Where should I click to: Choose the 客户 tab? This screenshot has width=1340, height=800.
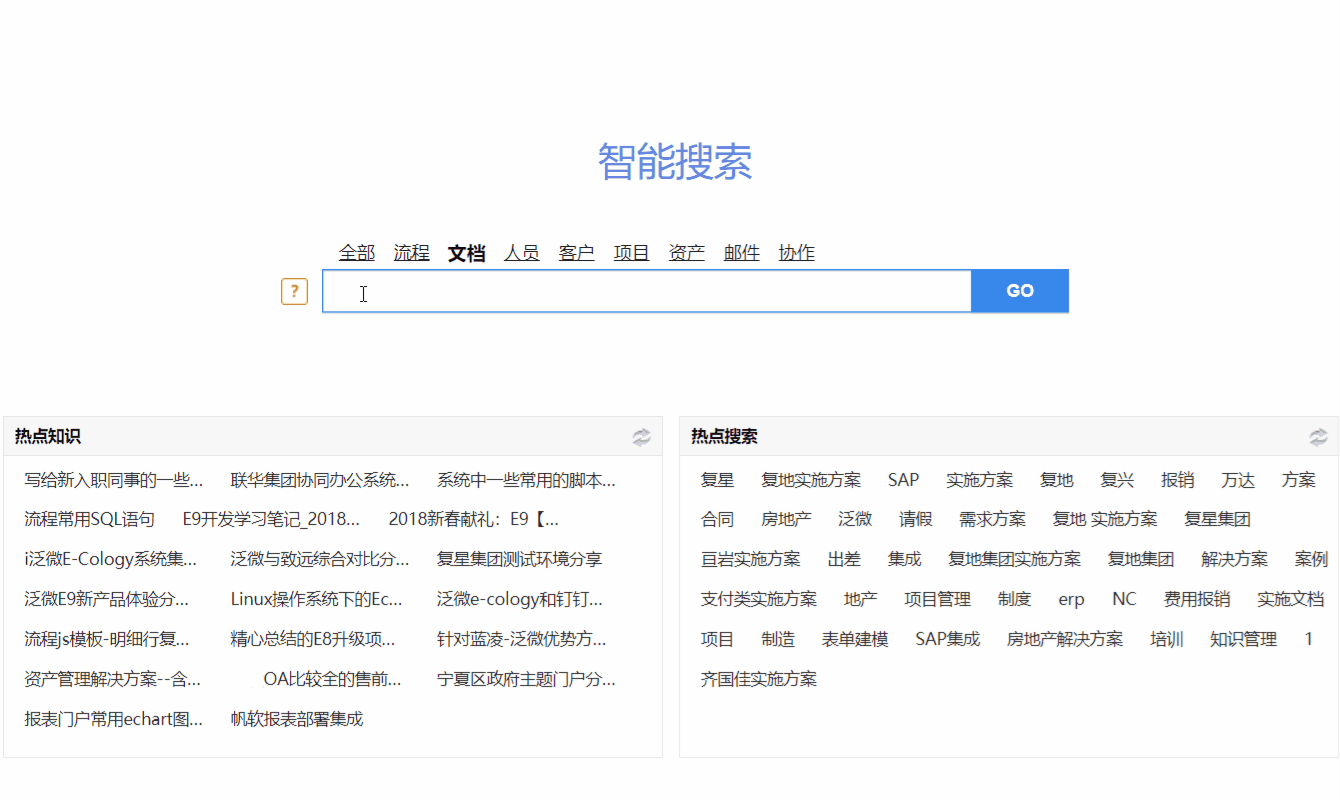[577, 253]
